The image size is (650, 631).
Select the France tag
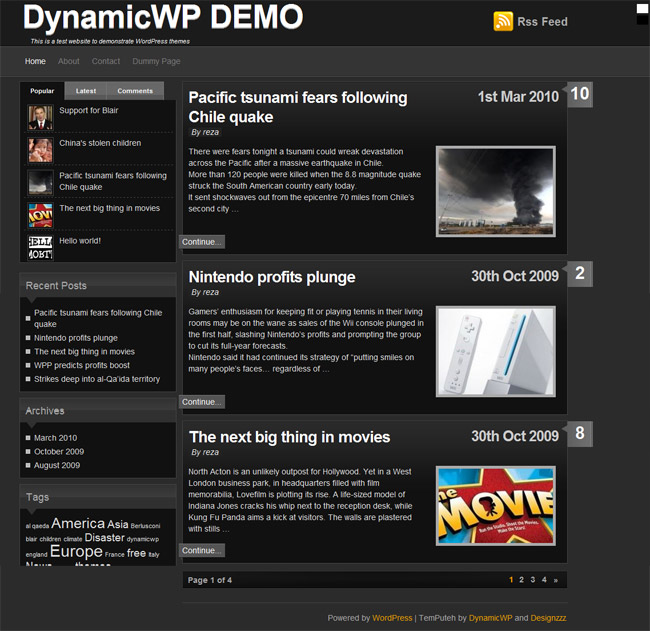[x=115, y=554]
